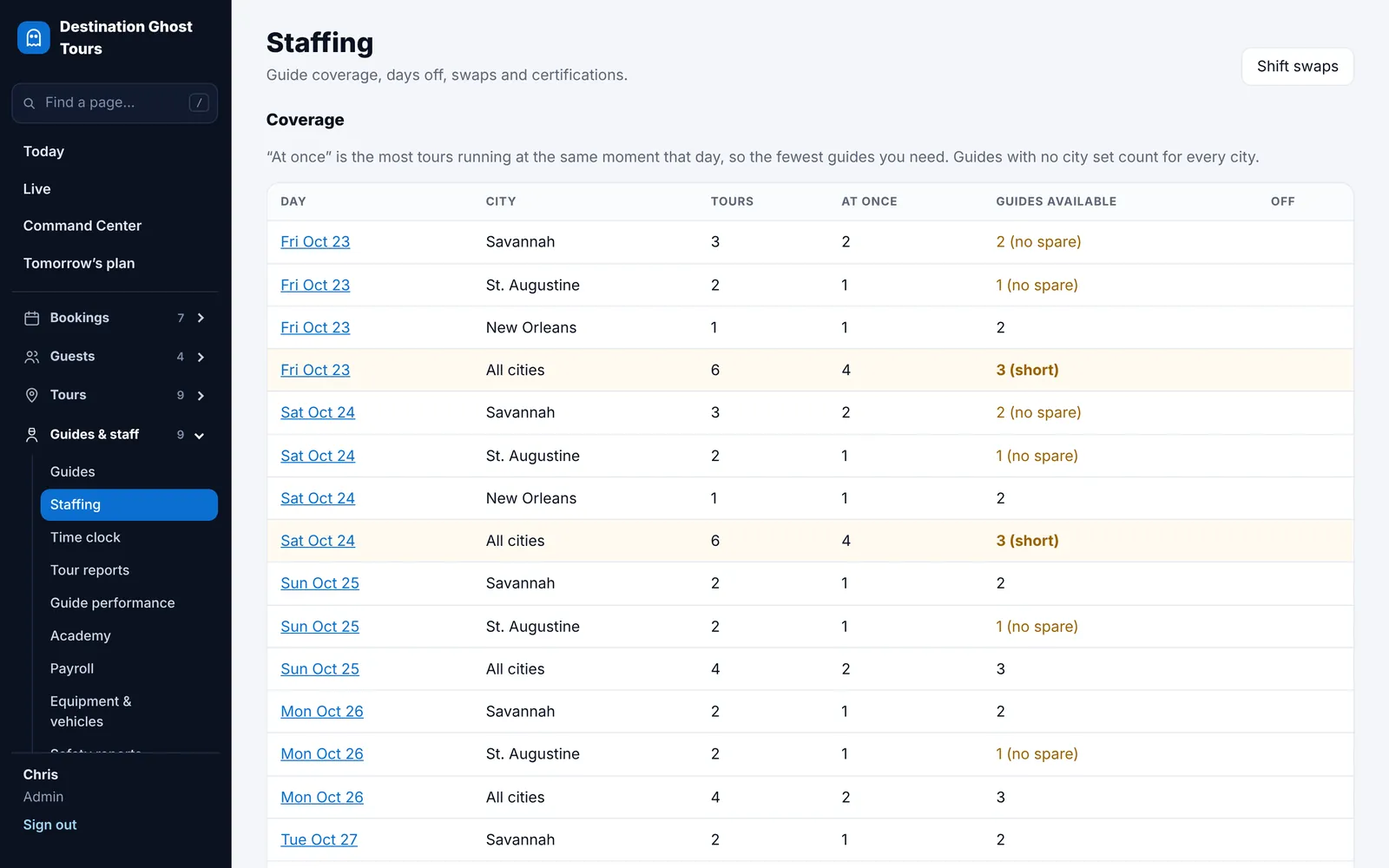The image size is (1389, 868).
Task: Click the search magnifier icon in Find a page
Action: [x=30, y=103]
